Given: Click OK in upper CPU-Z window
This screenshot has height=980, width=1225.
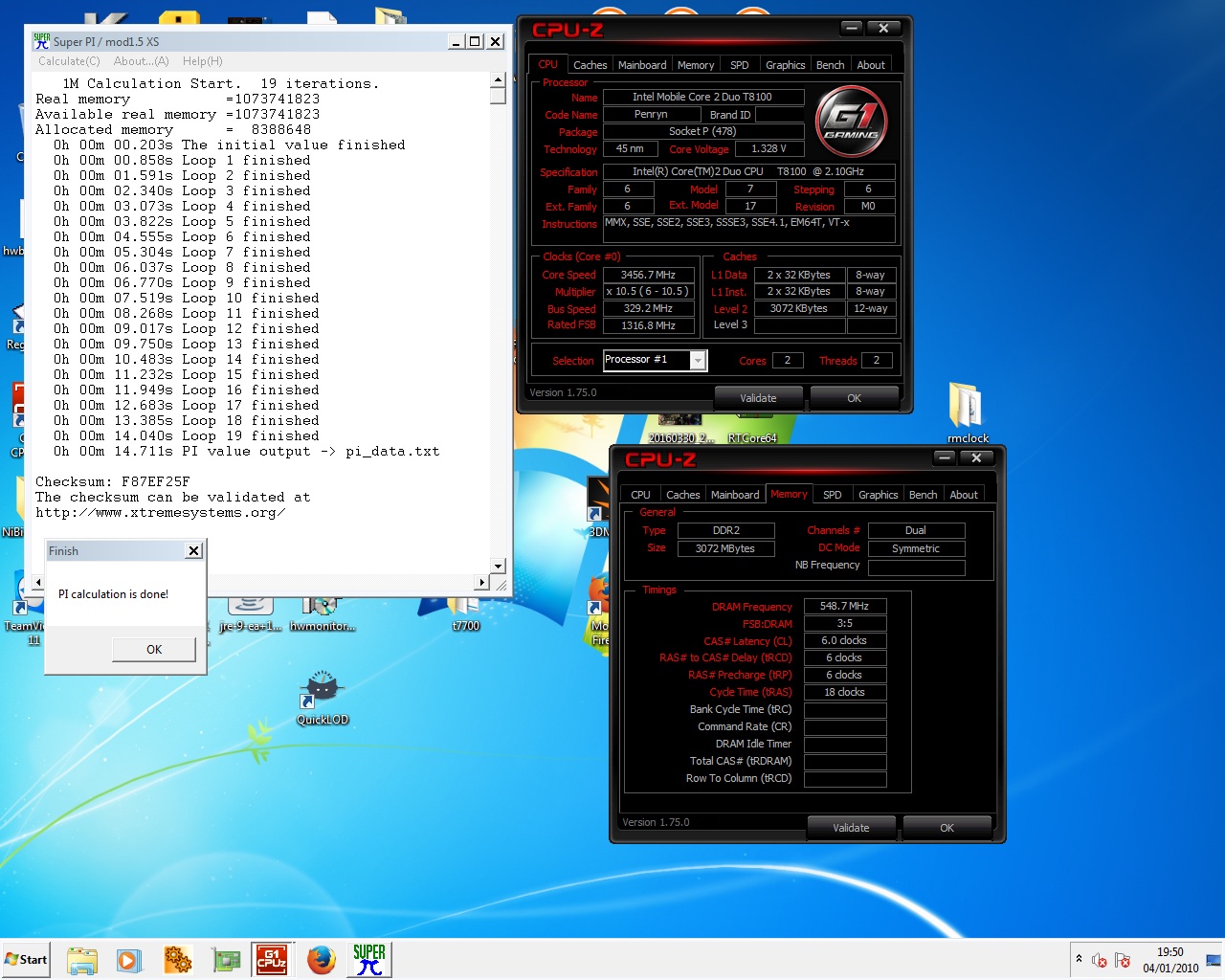Looking at the screenshot, I should pos(854,398).
